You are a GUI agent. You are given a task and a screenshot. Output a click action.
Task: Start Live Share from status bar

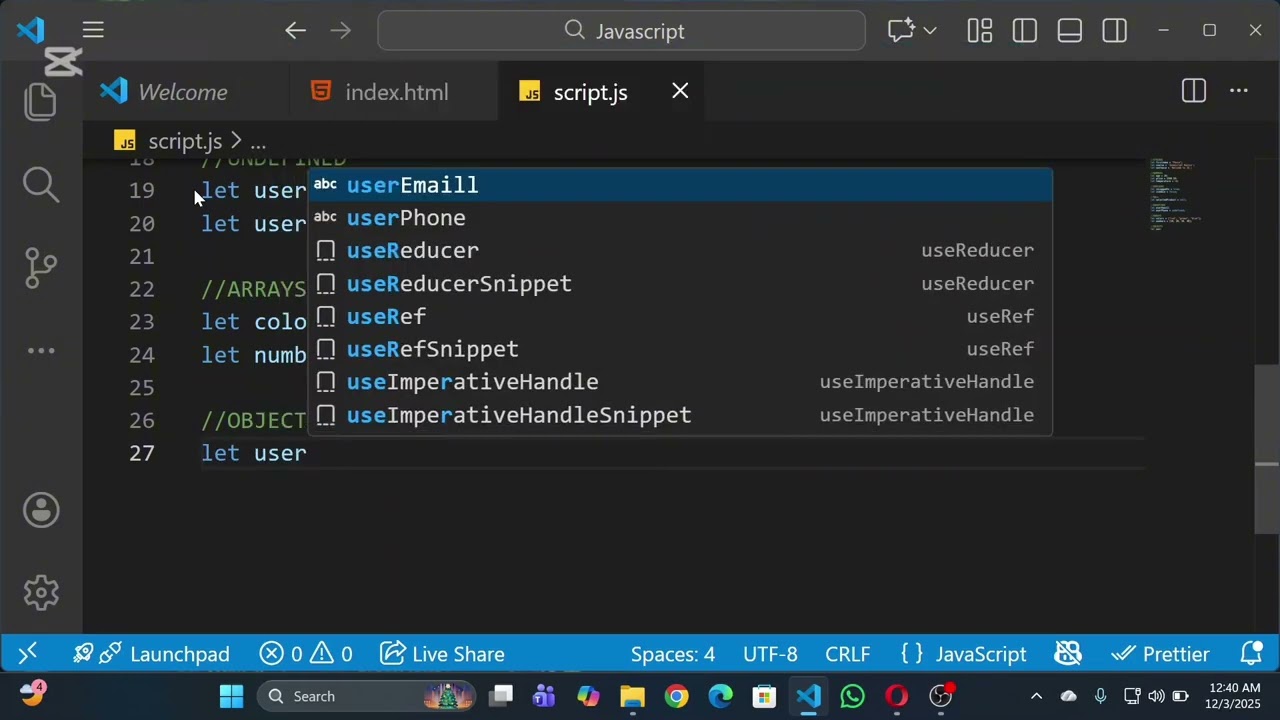pos(442,654)
